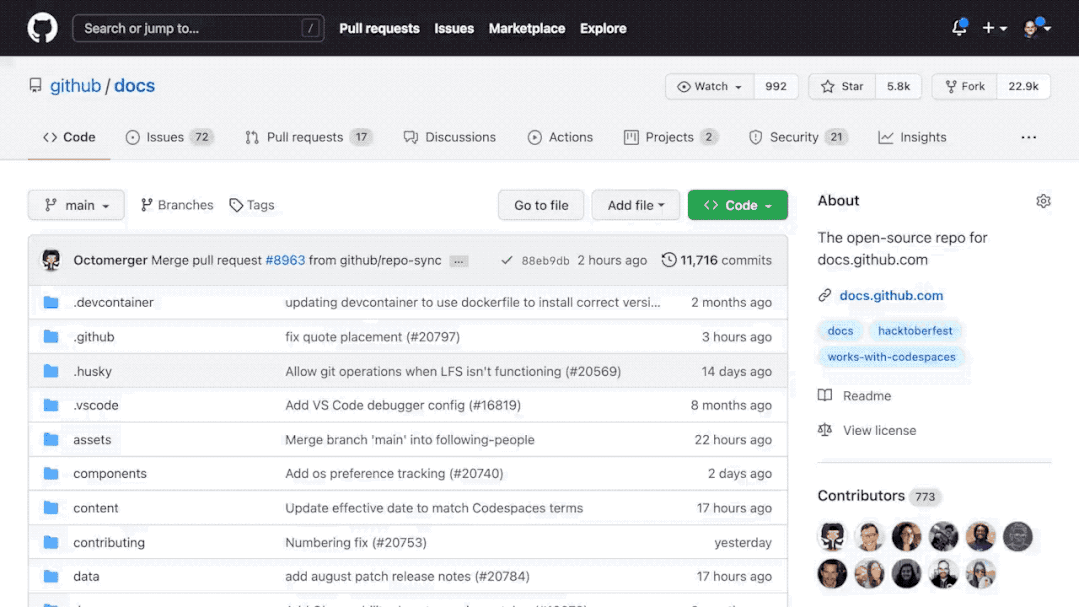
Task: Switch to the Issues tab
Action: point(169,137)
